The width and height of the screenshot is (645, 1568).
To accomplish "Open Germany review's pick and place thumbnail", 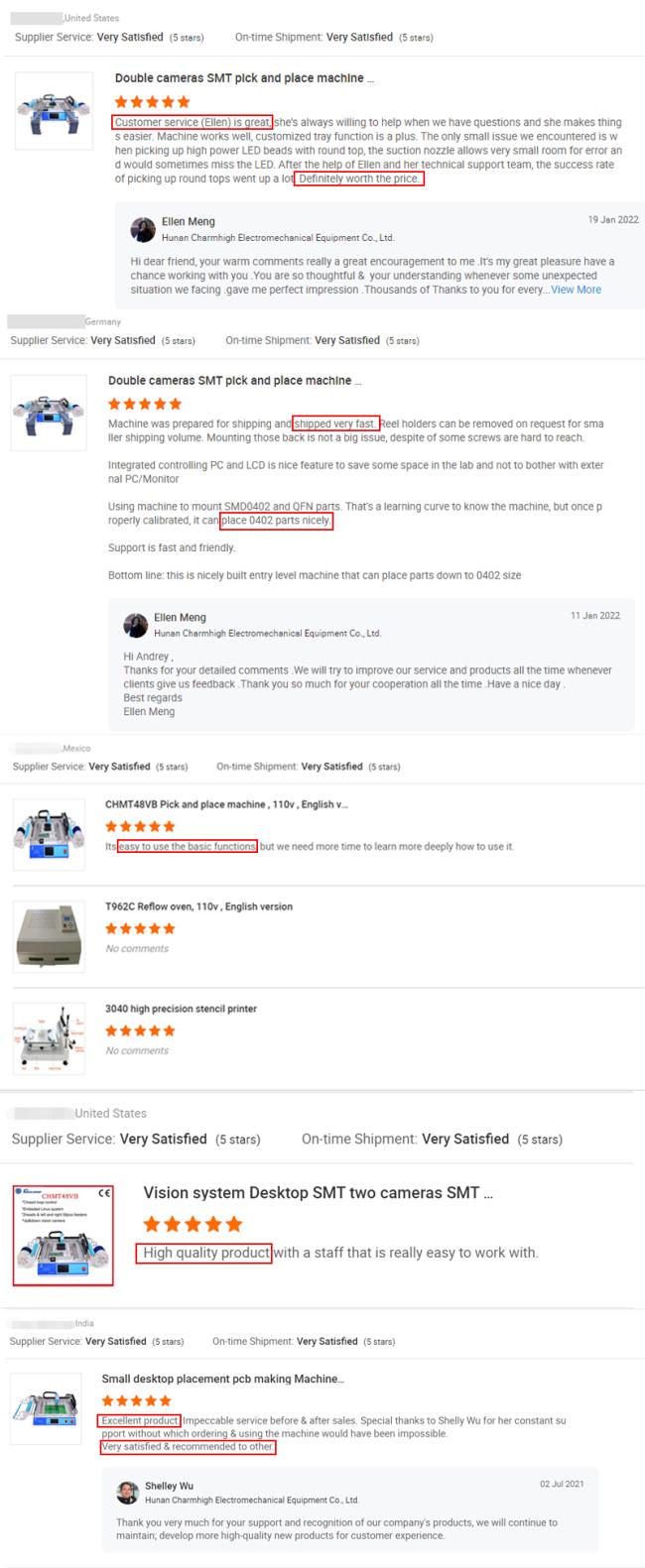I will [x=48, y=412].
